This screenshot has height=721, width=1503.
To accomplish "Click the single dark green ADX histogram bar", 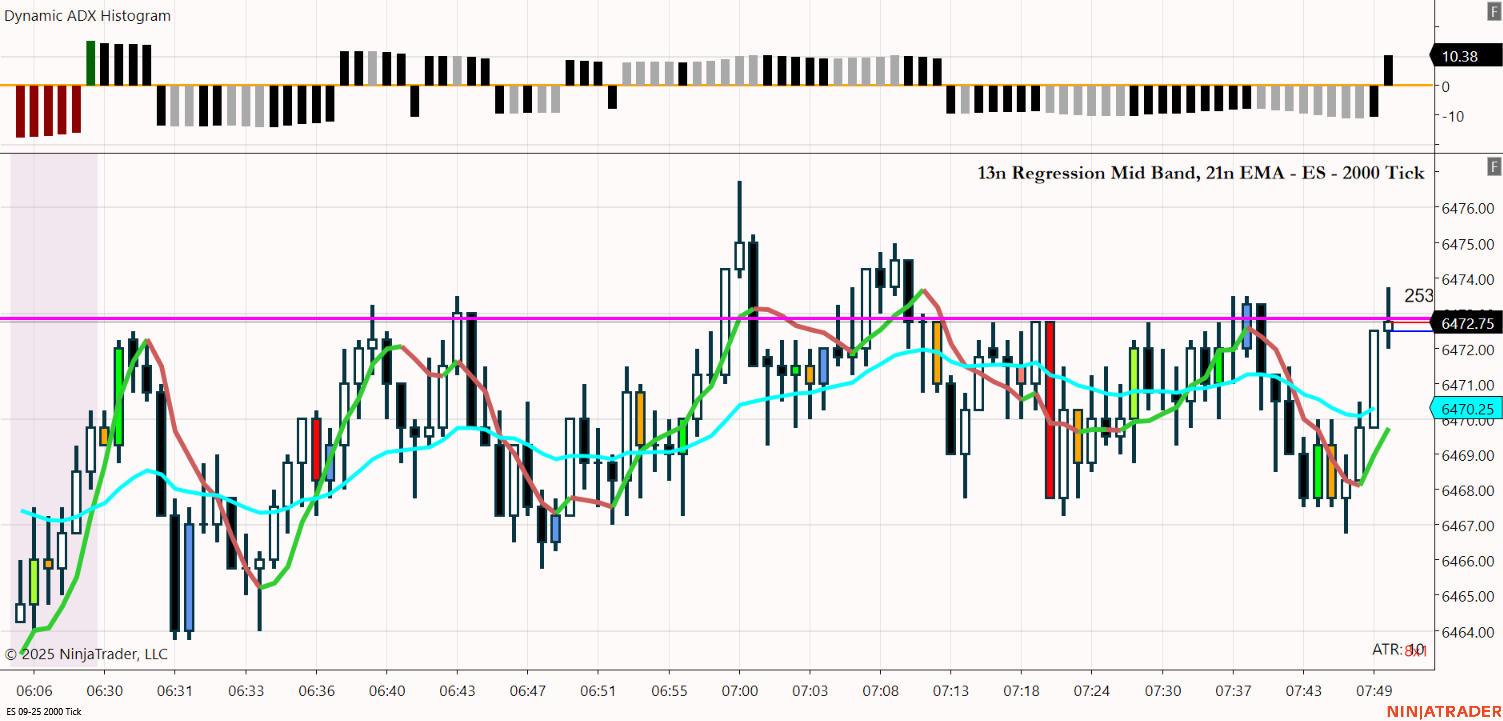I will coord(91,63).
